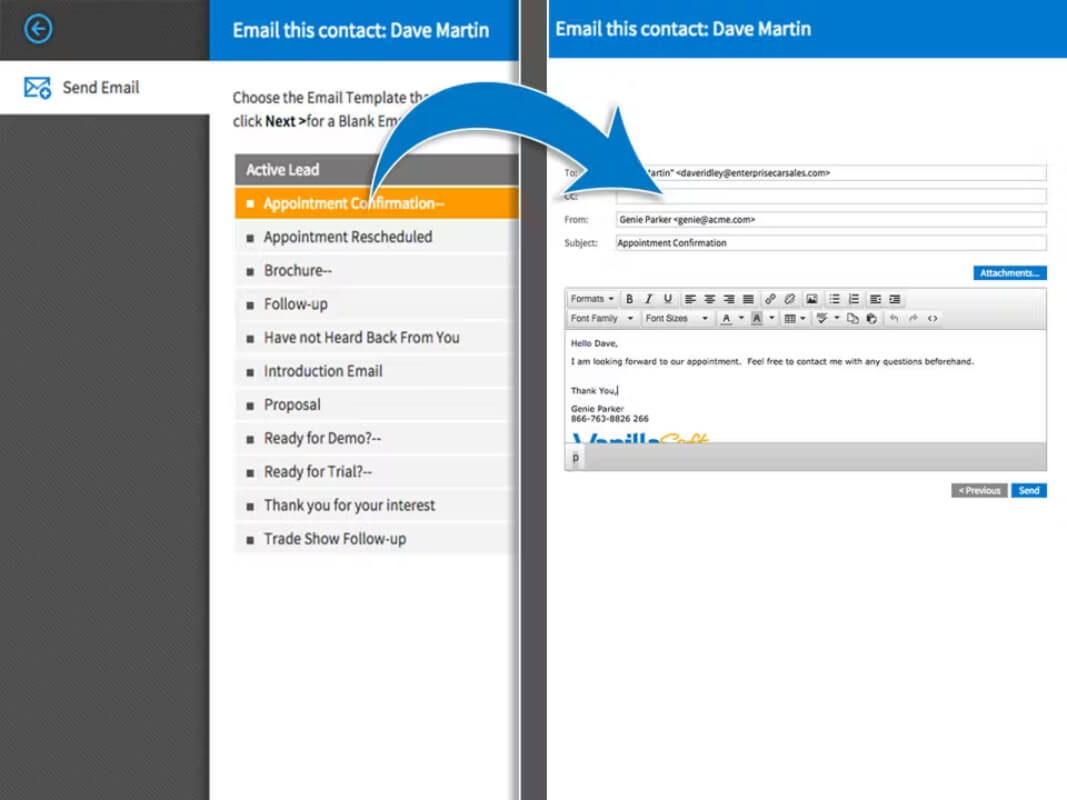
Task: Click the Subject input field
Action: tap(831, 243)
